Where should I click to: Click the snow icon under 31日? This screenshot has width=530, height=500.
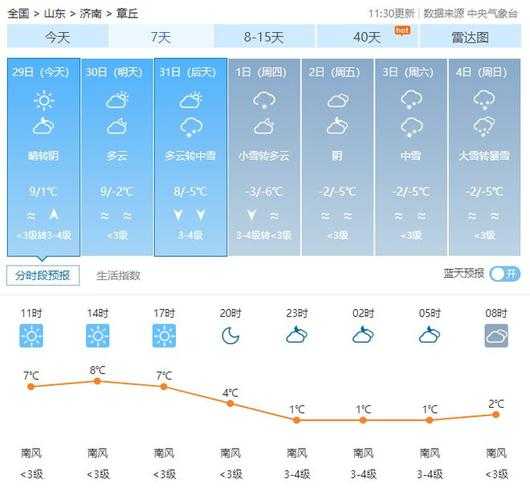point(191,127)
